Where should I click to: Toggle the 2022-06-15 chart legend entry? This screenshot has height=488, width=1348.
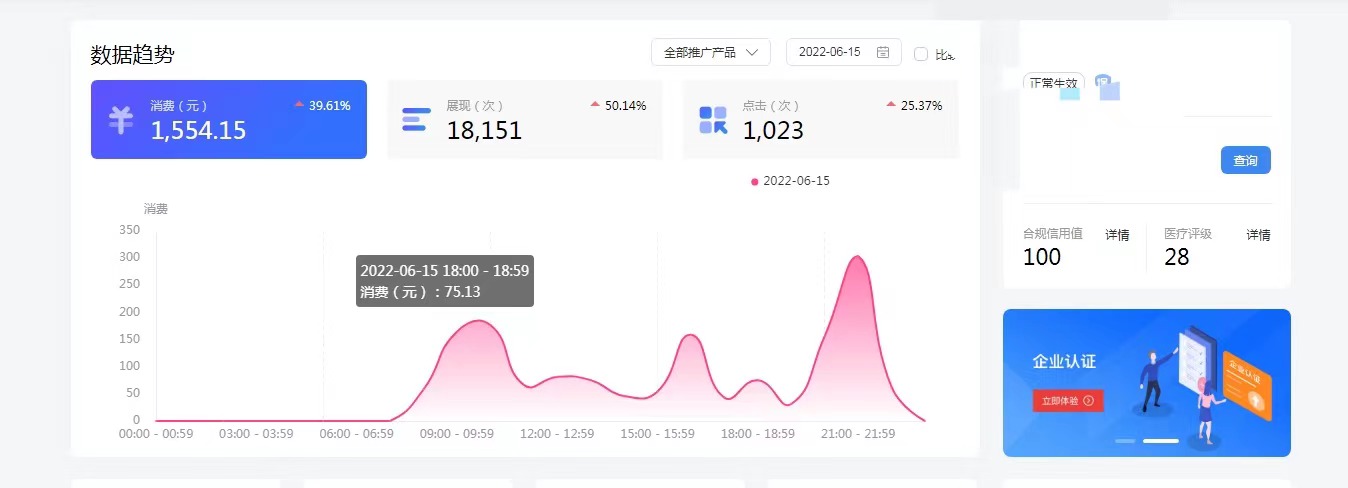click(x=790, y=181)
